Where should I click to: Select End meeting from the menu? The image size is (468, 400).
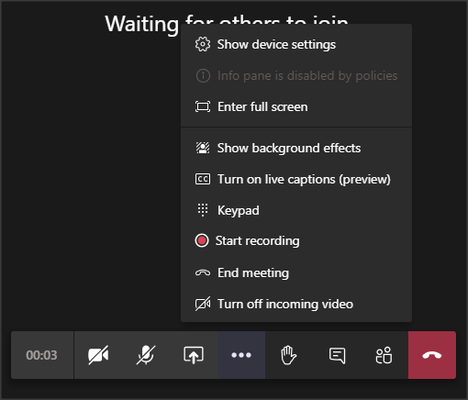[x=296, y=273]
